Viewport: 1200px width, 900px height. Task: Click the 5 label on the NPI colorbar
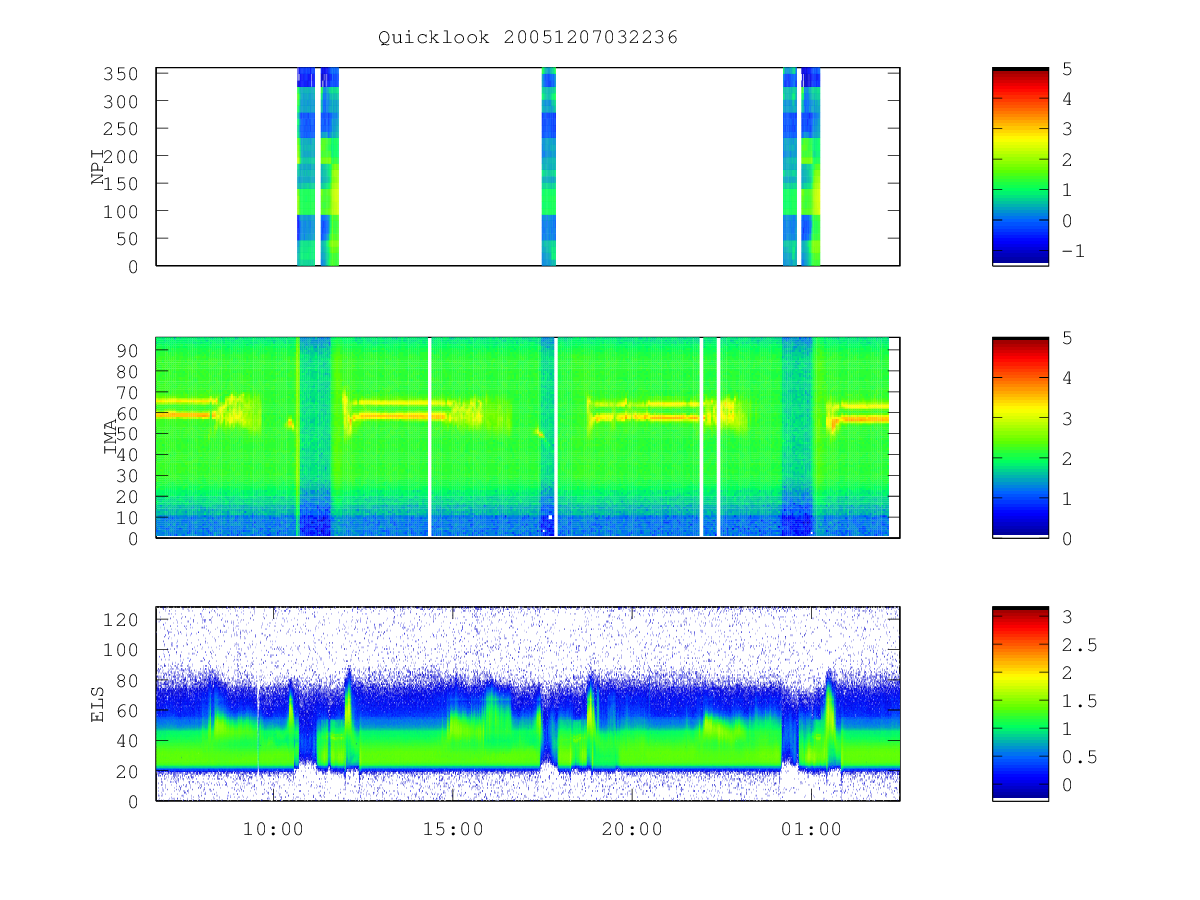(x=1067, y=69)
